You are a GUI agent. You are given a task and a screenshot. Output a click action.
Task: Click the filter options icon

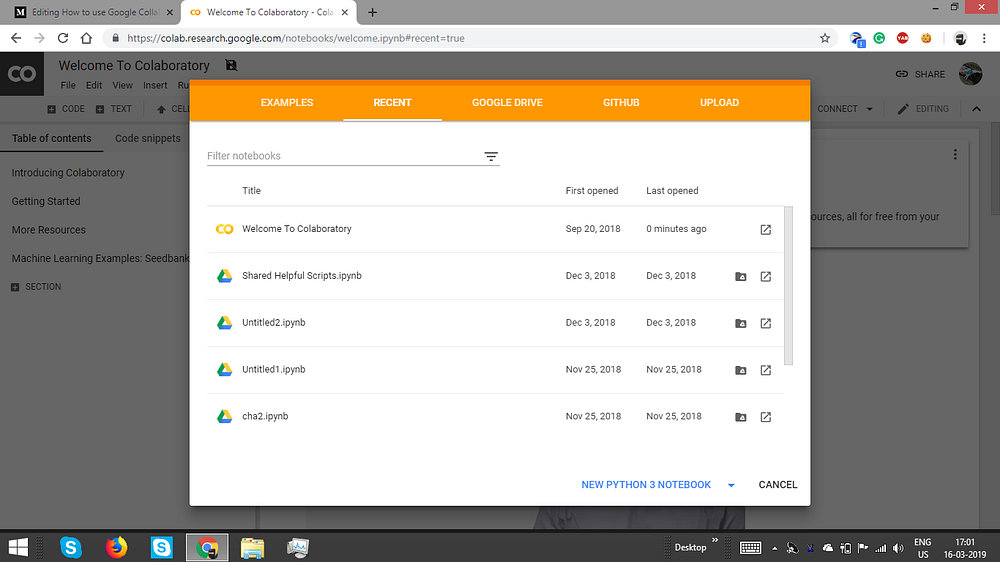tap(490, 156)
